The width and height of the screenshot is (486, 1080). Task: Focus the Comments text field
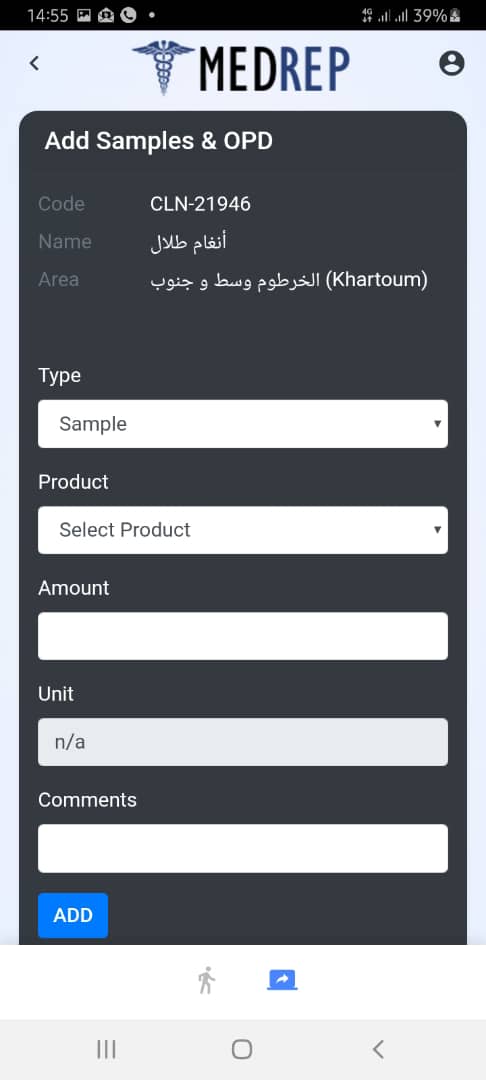[x=243, y=848]
